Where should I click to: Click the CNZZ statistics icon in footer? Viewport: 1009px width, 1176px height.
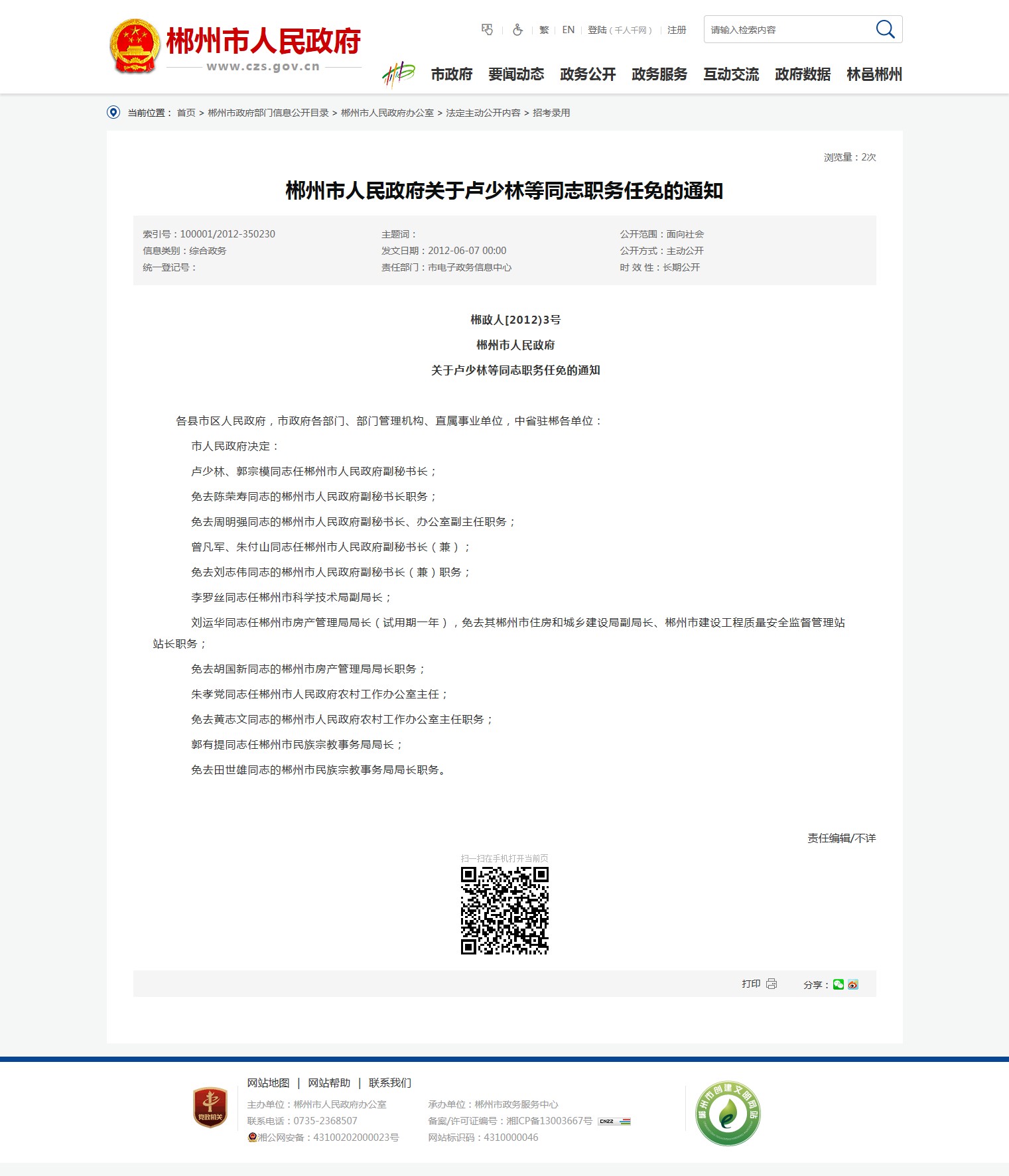614,1121
